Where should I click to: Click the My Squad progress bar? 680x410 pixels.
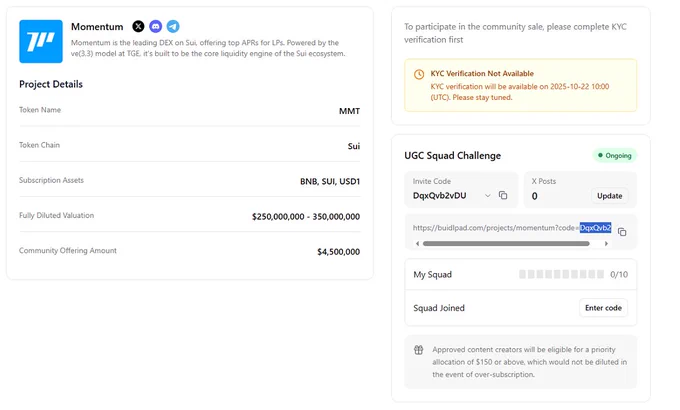[x=561, y=274]
